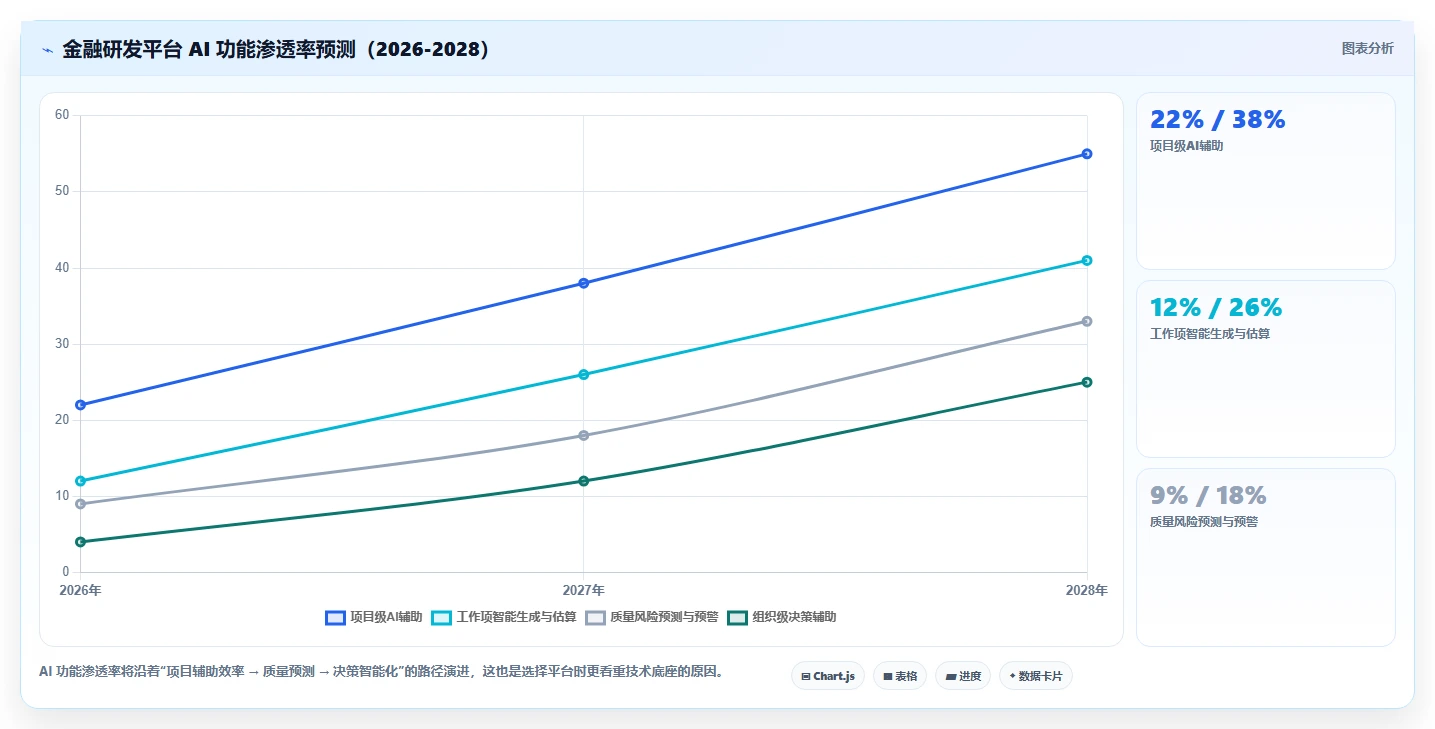
Task: Click the 工作项智能生成与估算 card label
Action: point(1210,334)
